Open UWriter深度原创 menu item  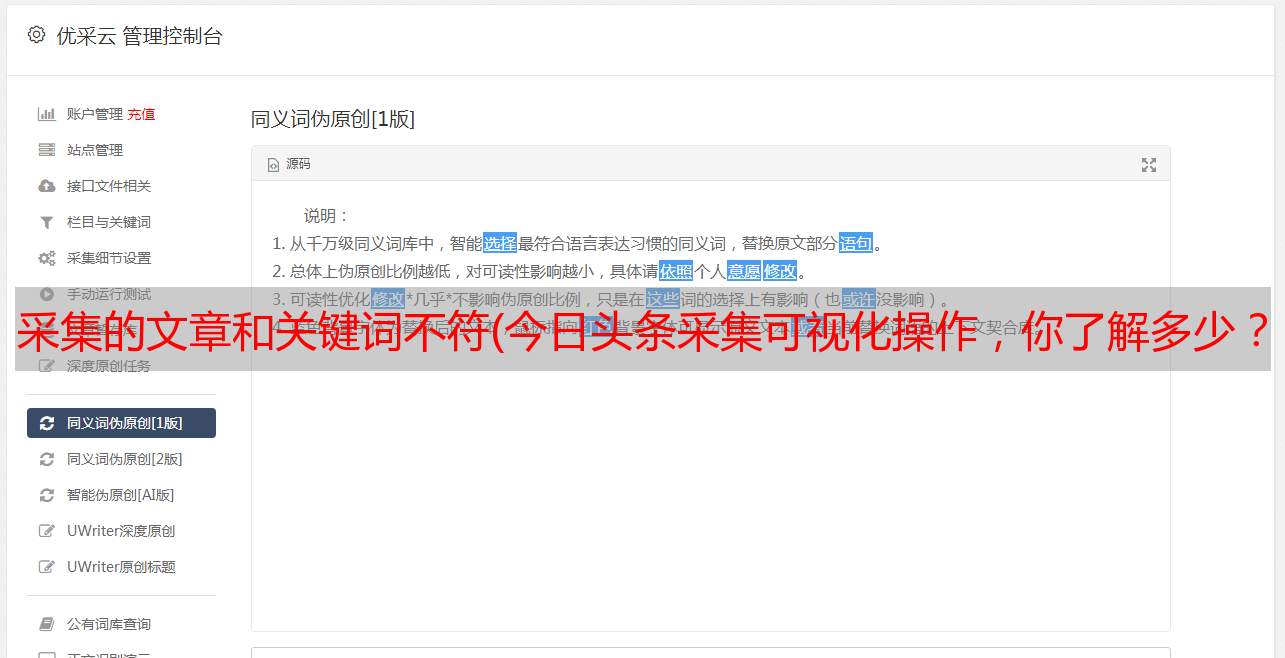click(x=121, y=531)
